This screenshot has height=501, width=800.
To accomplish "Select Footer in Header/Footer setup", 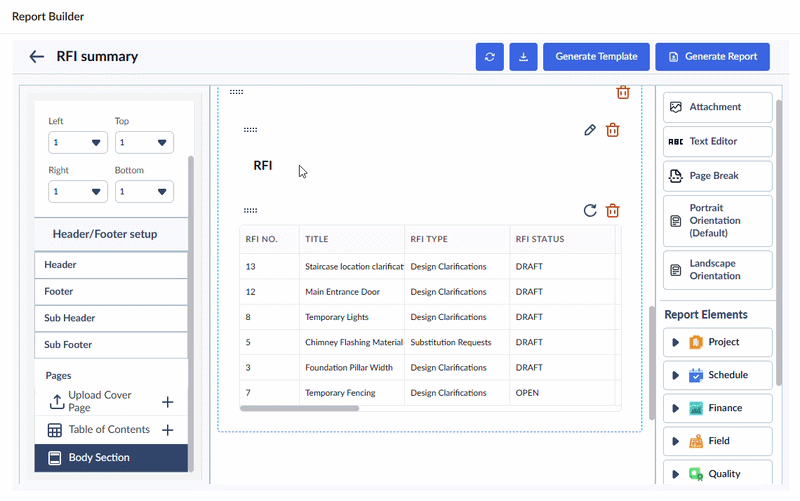I will 111,291.
